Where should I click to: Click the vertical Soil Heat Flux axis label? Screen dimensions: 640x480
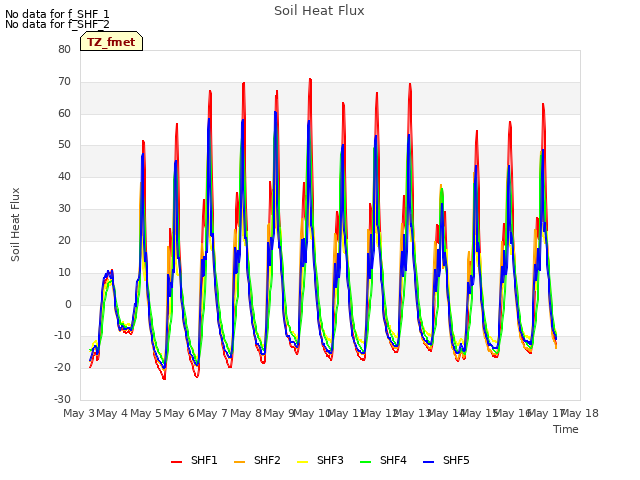16,224
